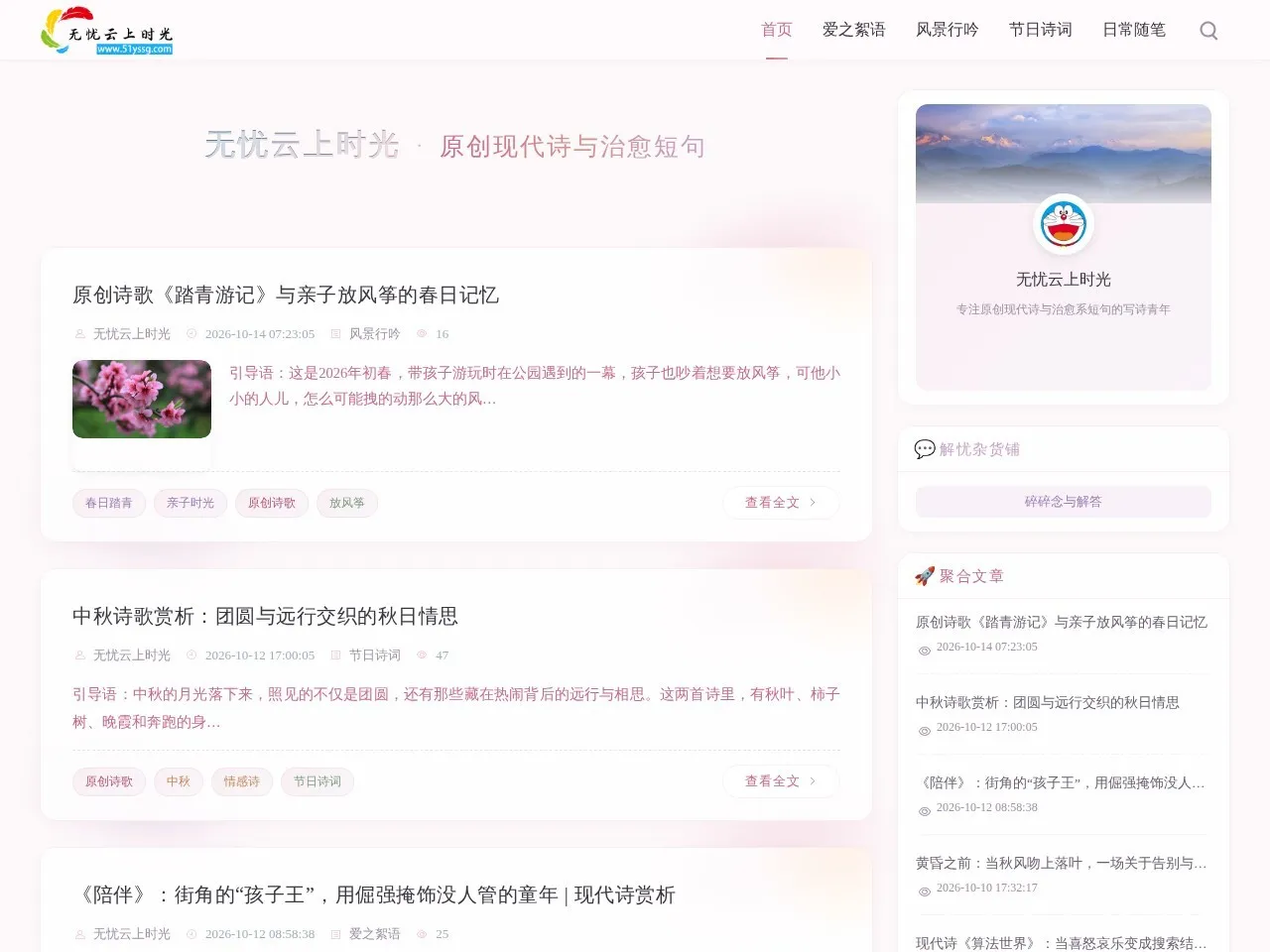Click sidebar eye icon beside 2026-10-10 17:32:17
Screen dimensions: 1270x952
coord(925,892)
